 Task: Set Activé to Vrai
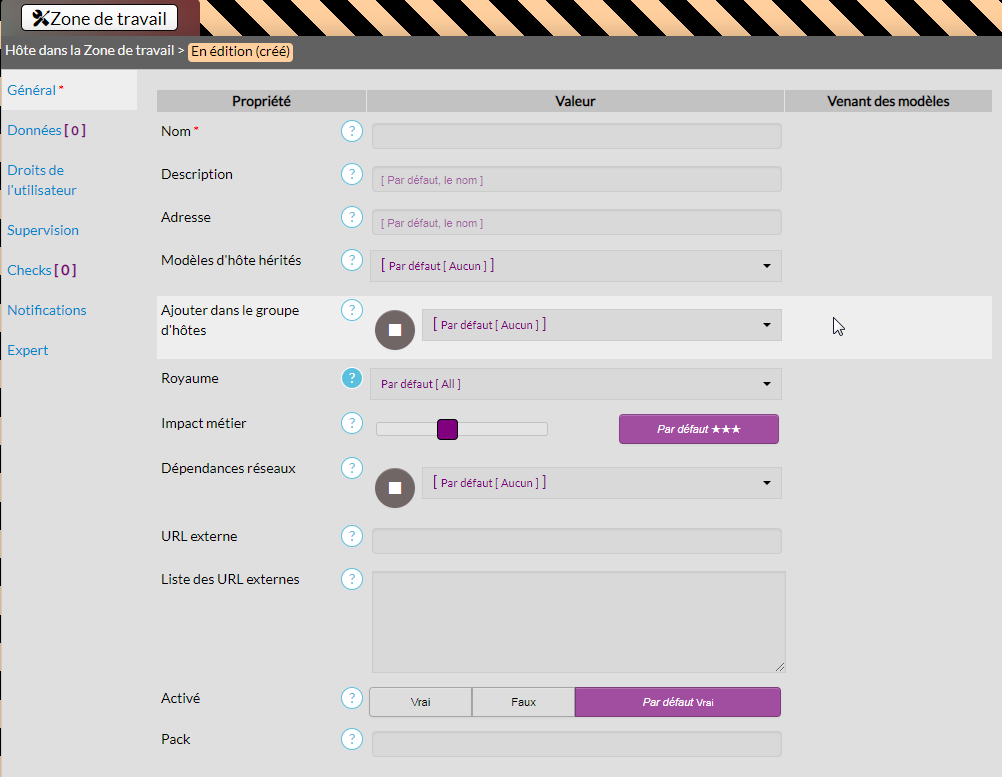(x=420, y=702)
